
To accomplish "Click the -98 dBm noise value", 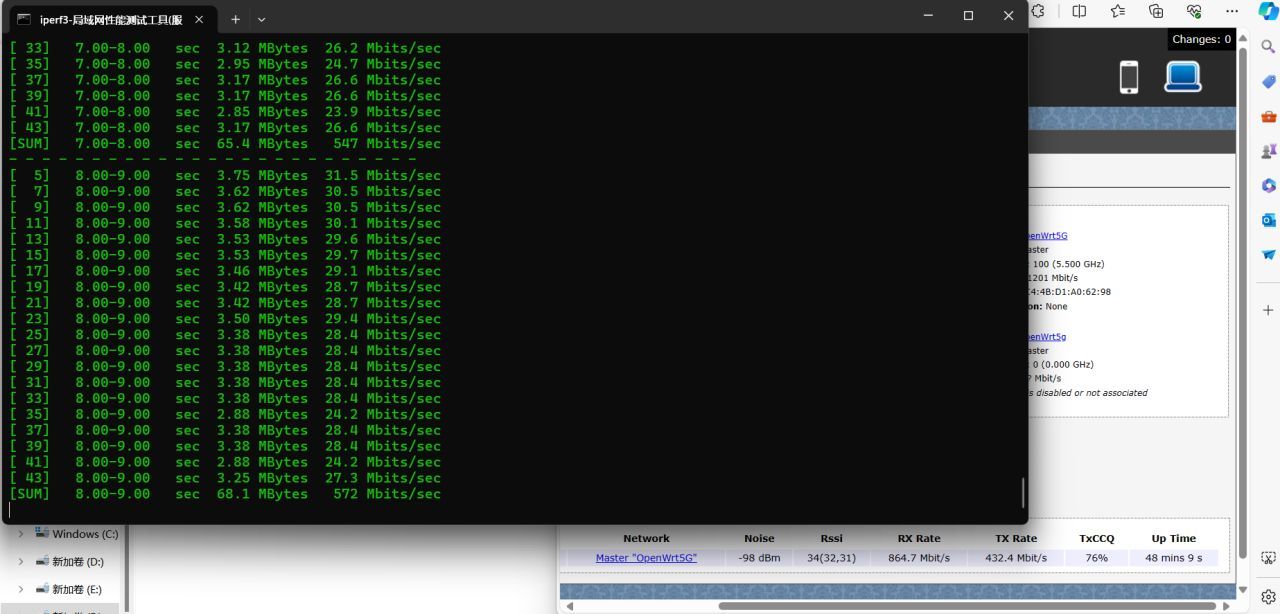I will [x=759, y=558].
